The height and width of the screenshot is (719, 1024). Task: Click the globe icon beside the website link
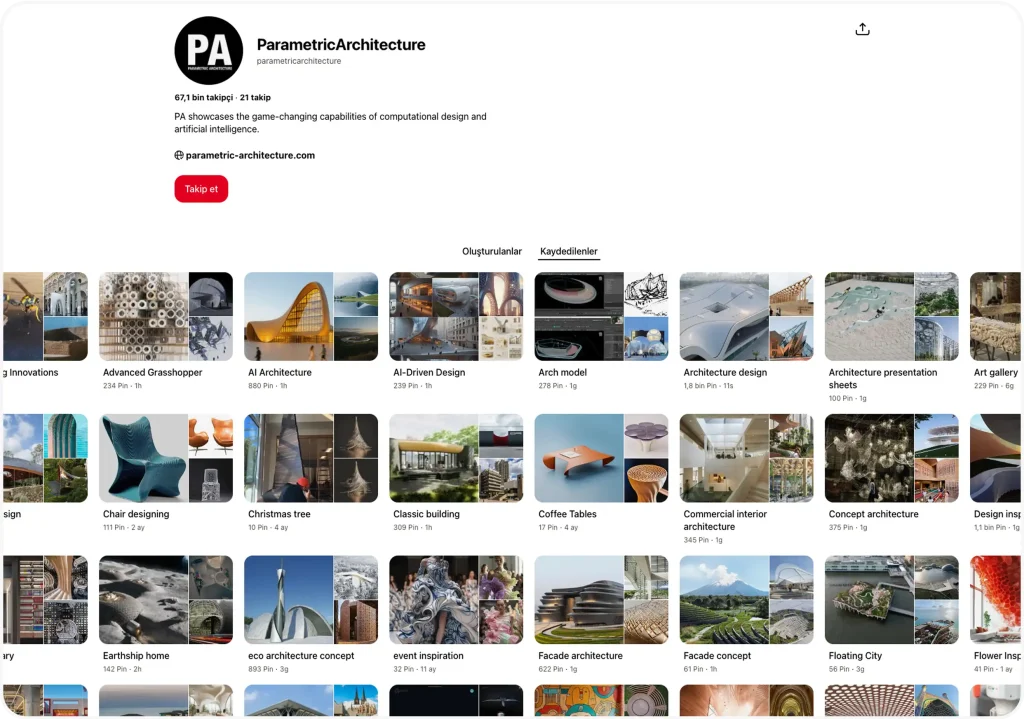click(x=179, y=155)
